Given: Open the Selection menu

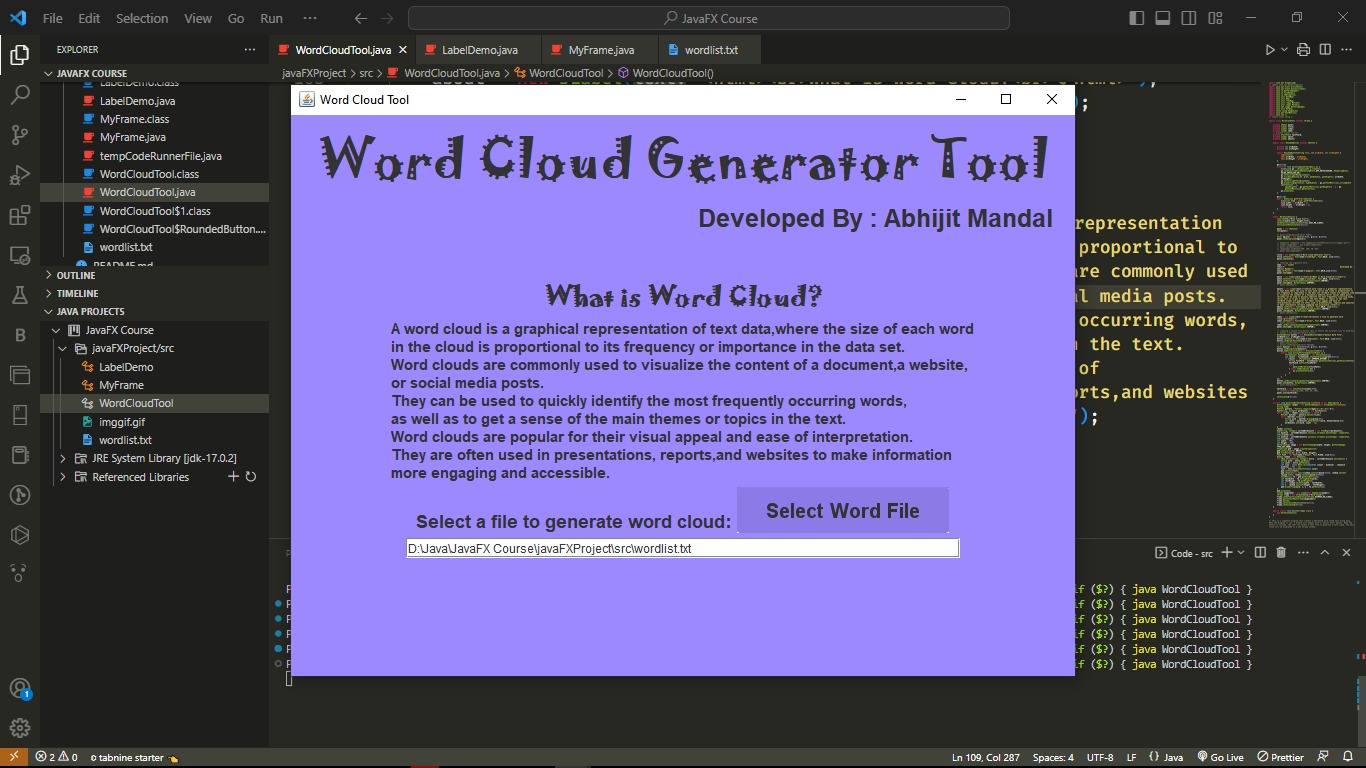Looking at the screenshot, I should pyautogui.click(x=142, y=18).
